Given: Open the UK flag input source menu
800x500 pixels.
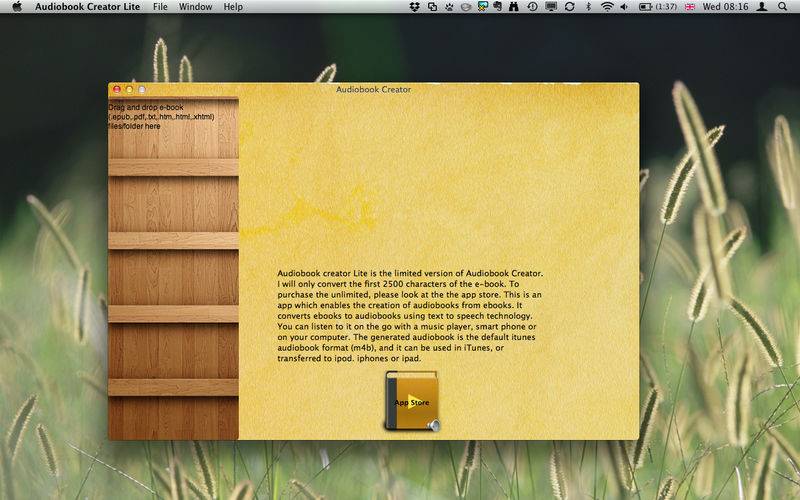Looking at the screenshot, I should [x=690, y=7].
